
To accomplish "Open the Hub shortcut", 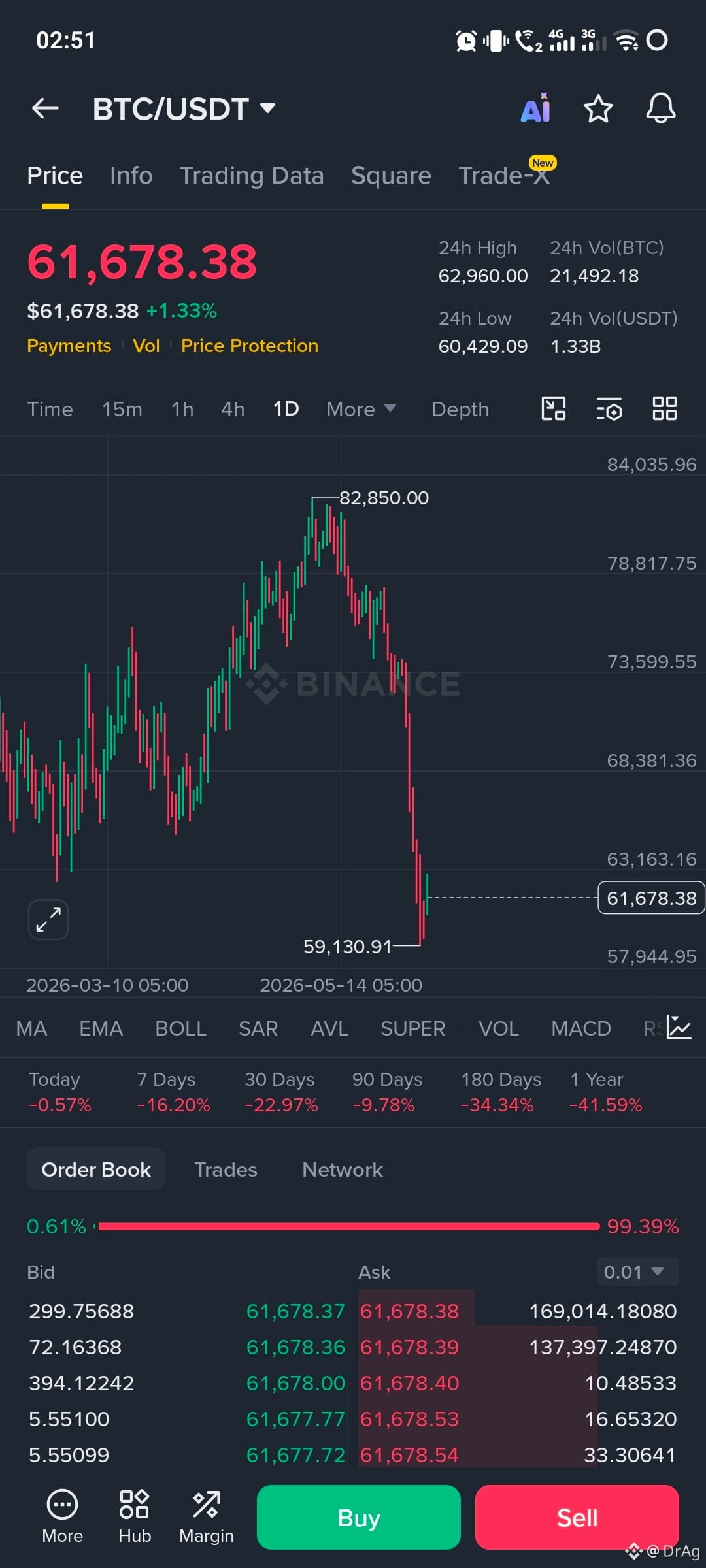I will pos(135,1517).
